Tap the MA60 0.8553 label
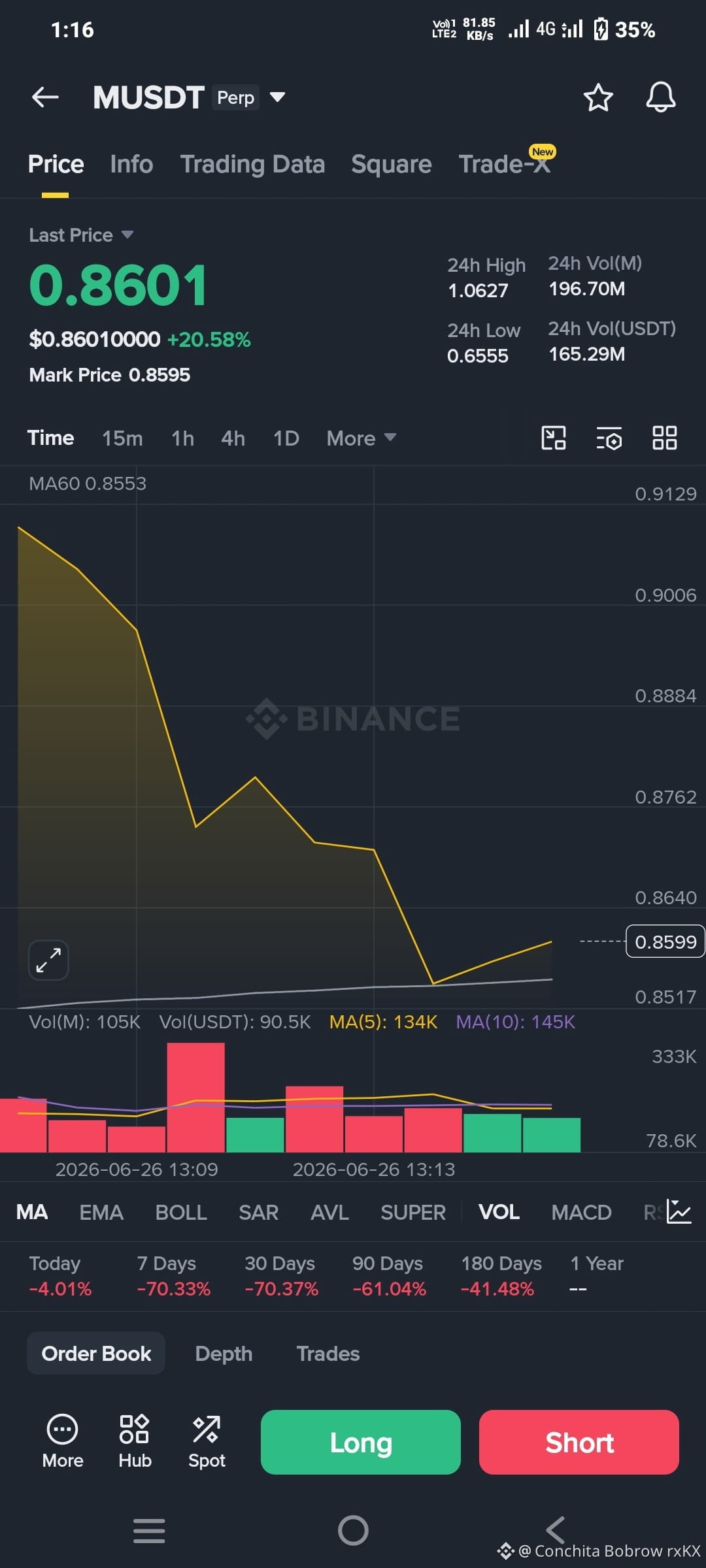The image size is (706, 1568). [x=88, y=483]
